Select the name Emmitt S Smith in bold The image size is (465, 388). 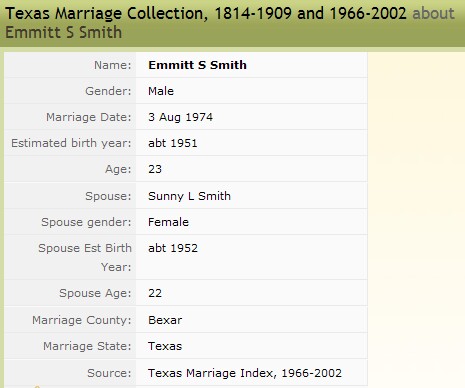197,65
